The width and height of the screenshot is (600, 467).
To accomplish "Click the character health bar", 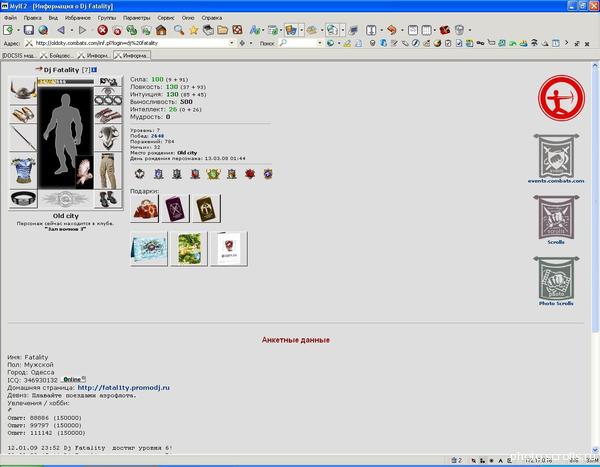I will (x=65, y=82).
